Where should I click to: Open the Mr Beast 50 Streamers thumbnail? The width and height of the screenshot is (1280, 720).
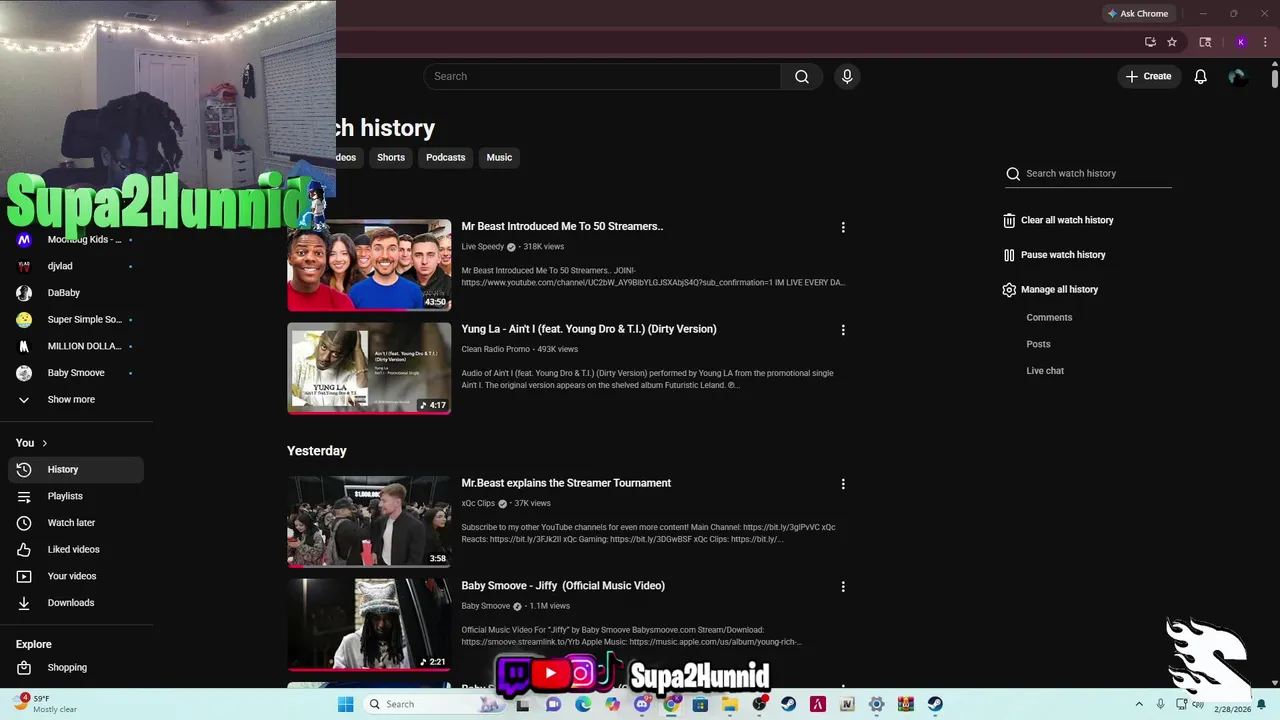[369, 266]
